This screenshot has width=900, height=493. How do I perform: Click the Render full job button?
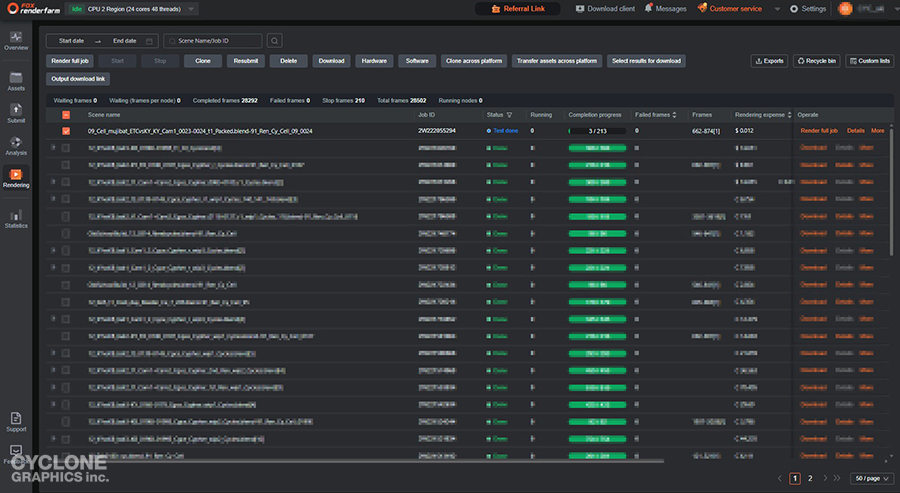tap(69, 61)
